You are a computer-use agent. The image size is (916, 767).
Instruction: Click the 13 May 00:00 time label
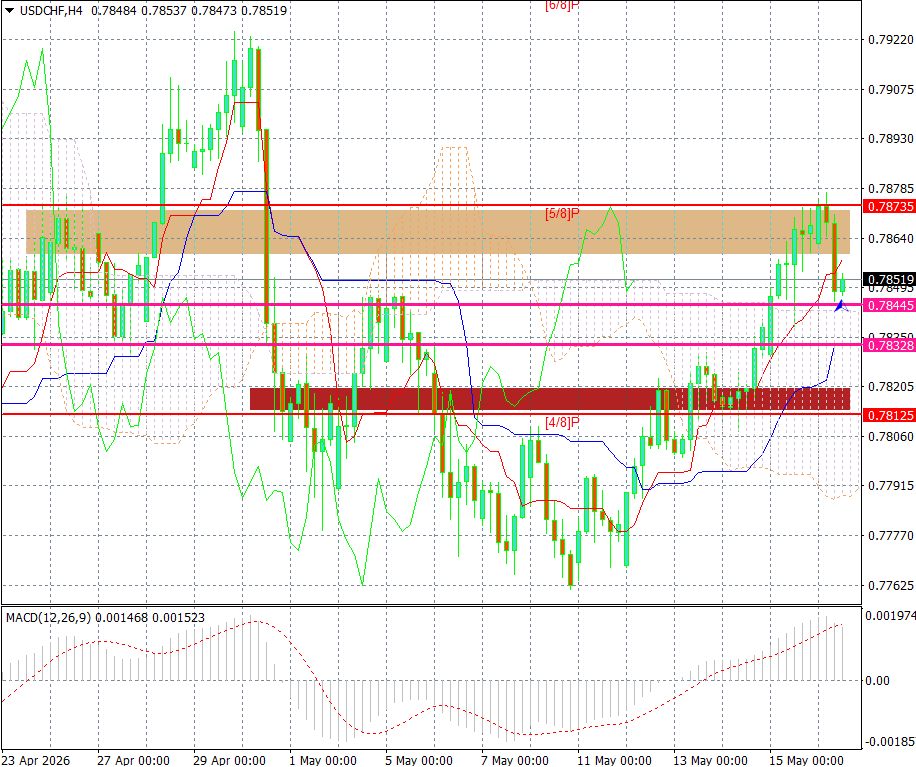click(710, 760)
